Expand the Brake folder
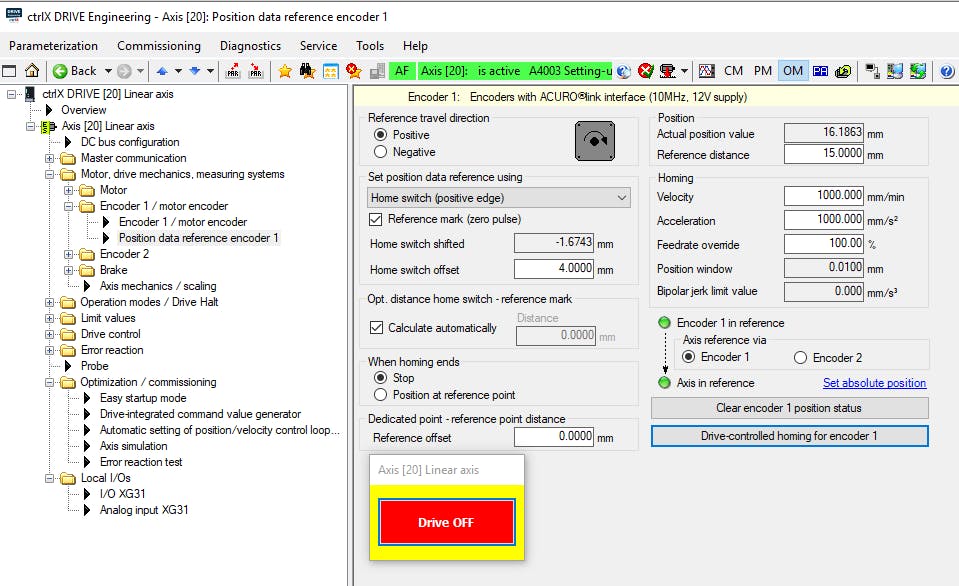This screenshot has height=586, width=959. point(68,270)
